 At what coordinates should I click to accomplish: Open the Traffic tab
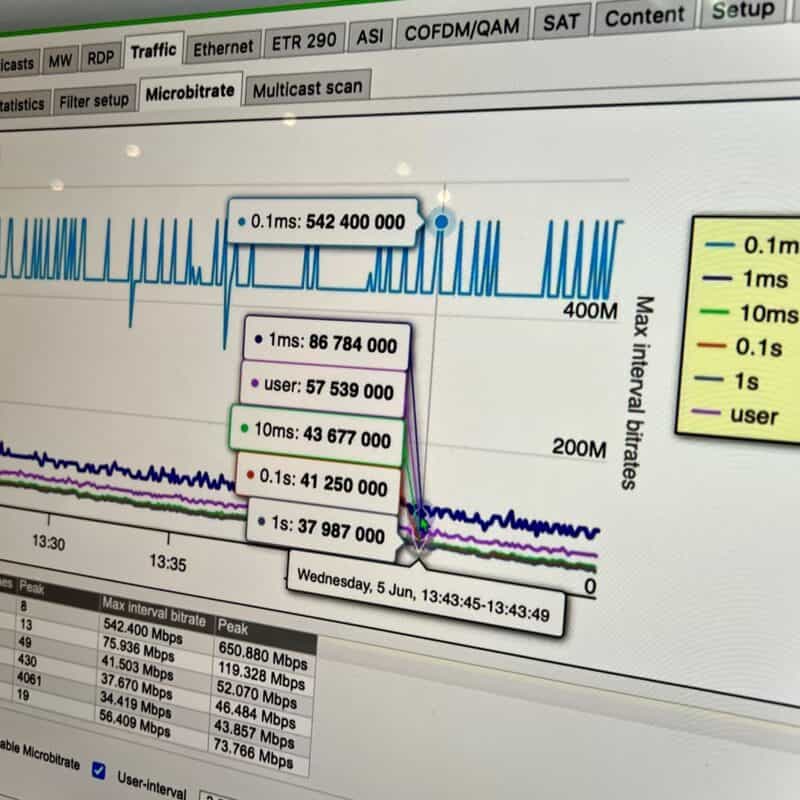pyautogui.click(x=153, y=51)
